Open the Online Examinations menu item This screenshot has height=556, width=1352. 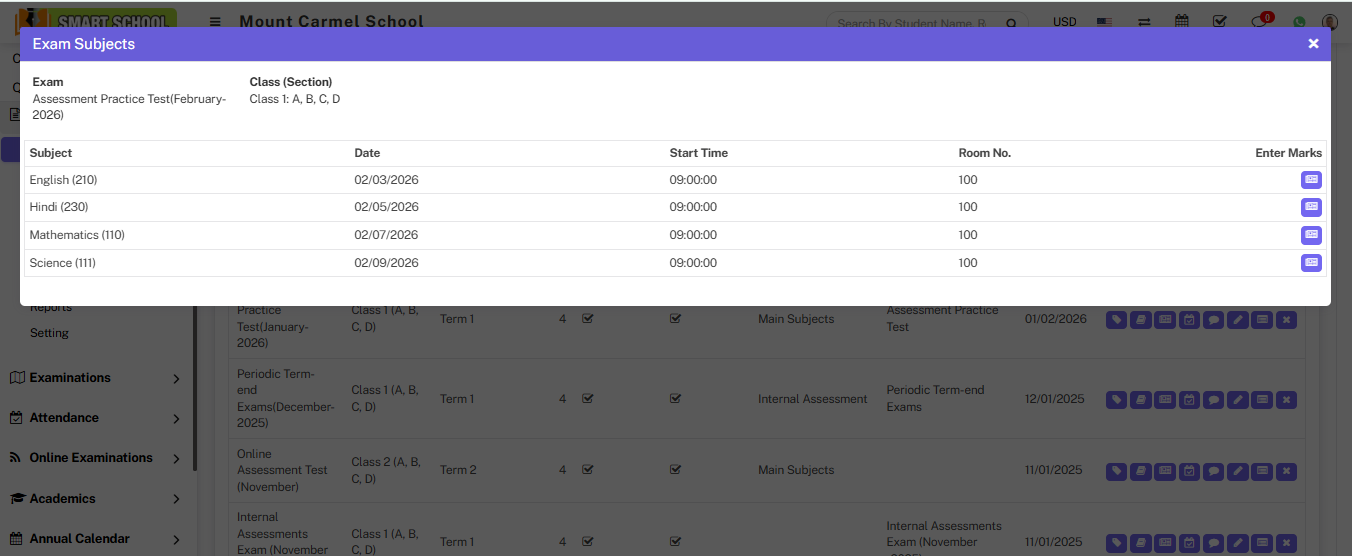[95, 458]
